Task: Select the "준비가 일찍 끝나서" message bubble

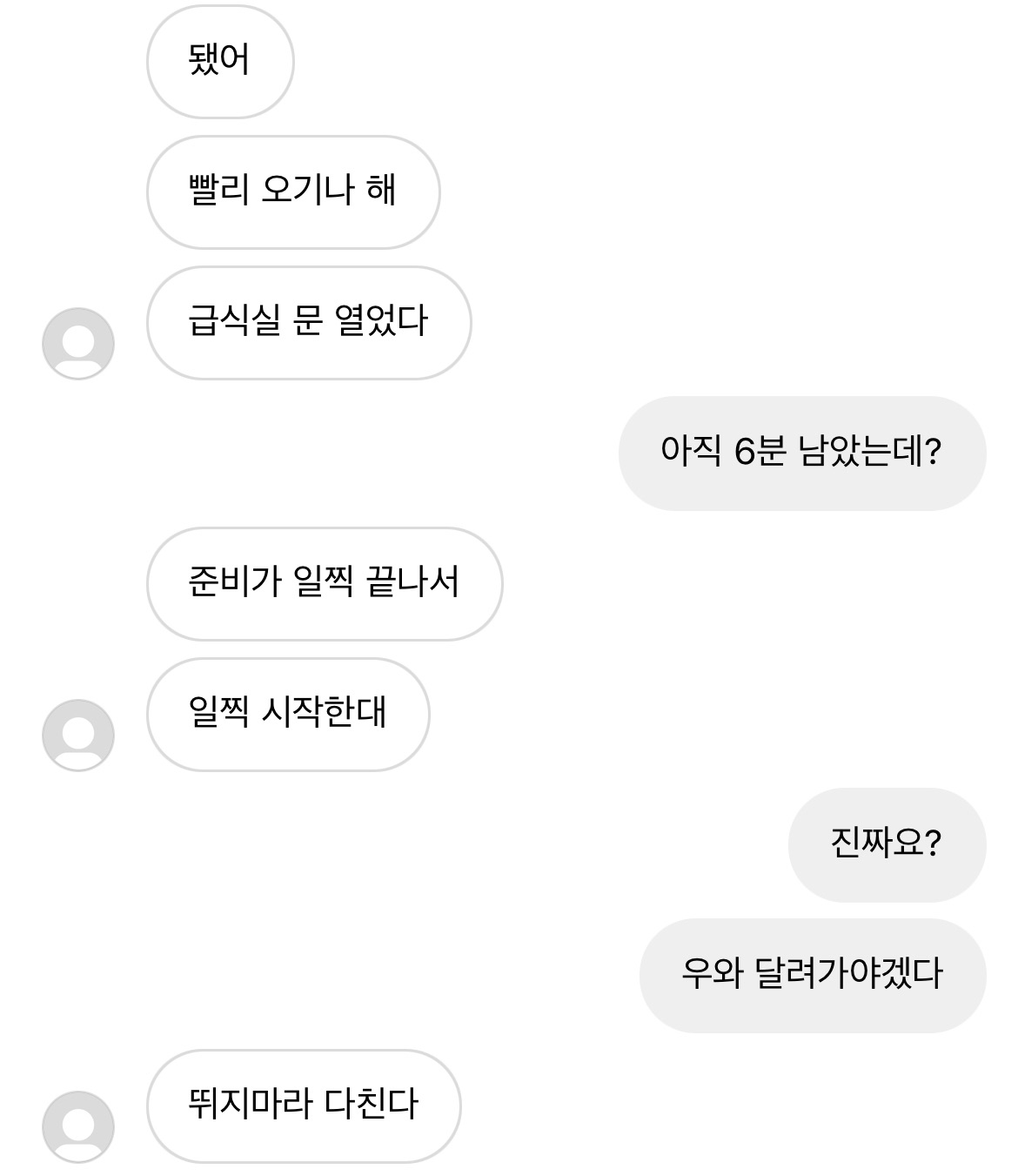Action: (x=325, y=583)
